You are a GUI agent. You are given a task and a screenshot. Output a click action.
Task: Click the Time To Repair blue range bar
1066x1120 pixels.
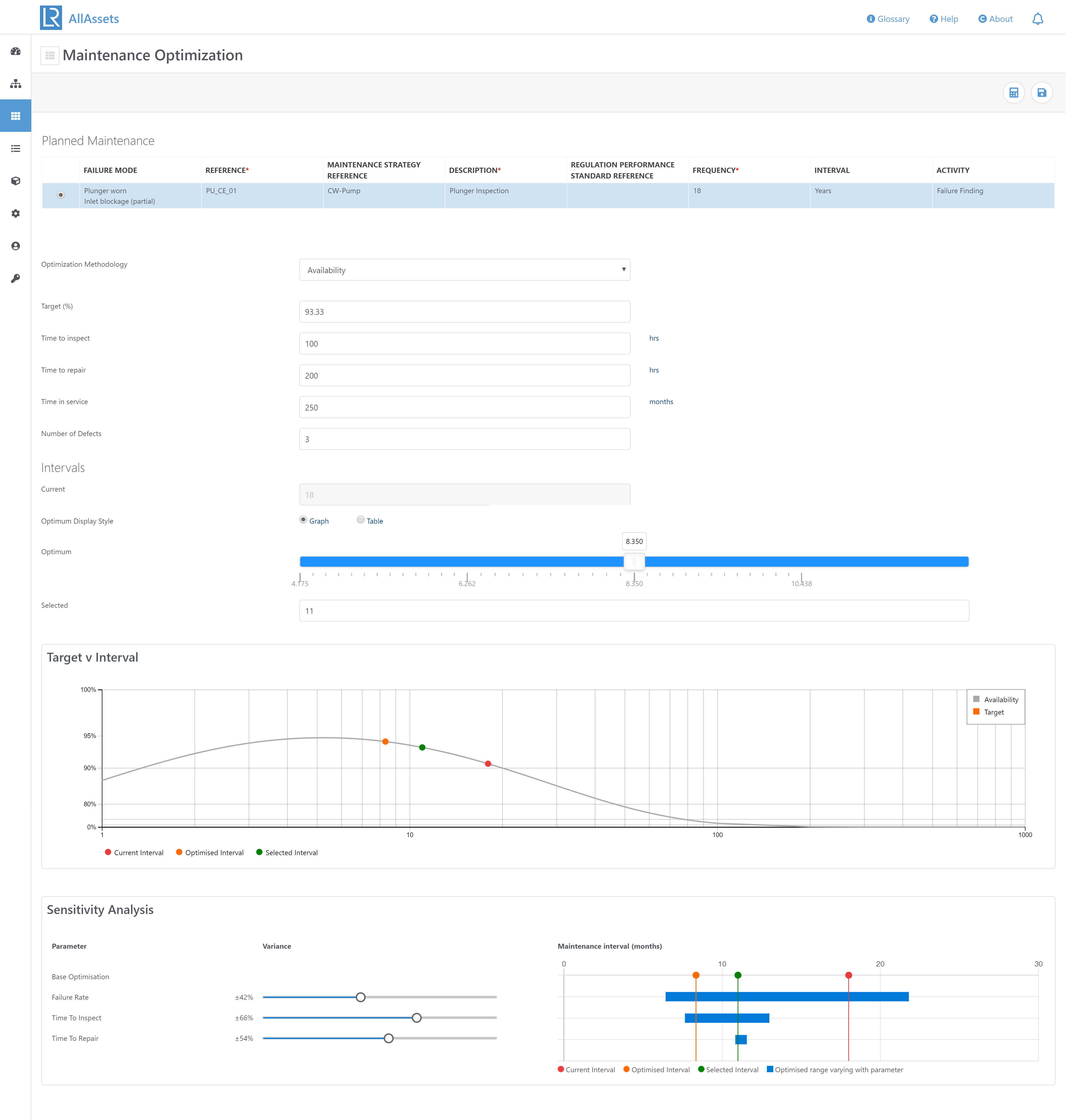pos(741,1039)
